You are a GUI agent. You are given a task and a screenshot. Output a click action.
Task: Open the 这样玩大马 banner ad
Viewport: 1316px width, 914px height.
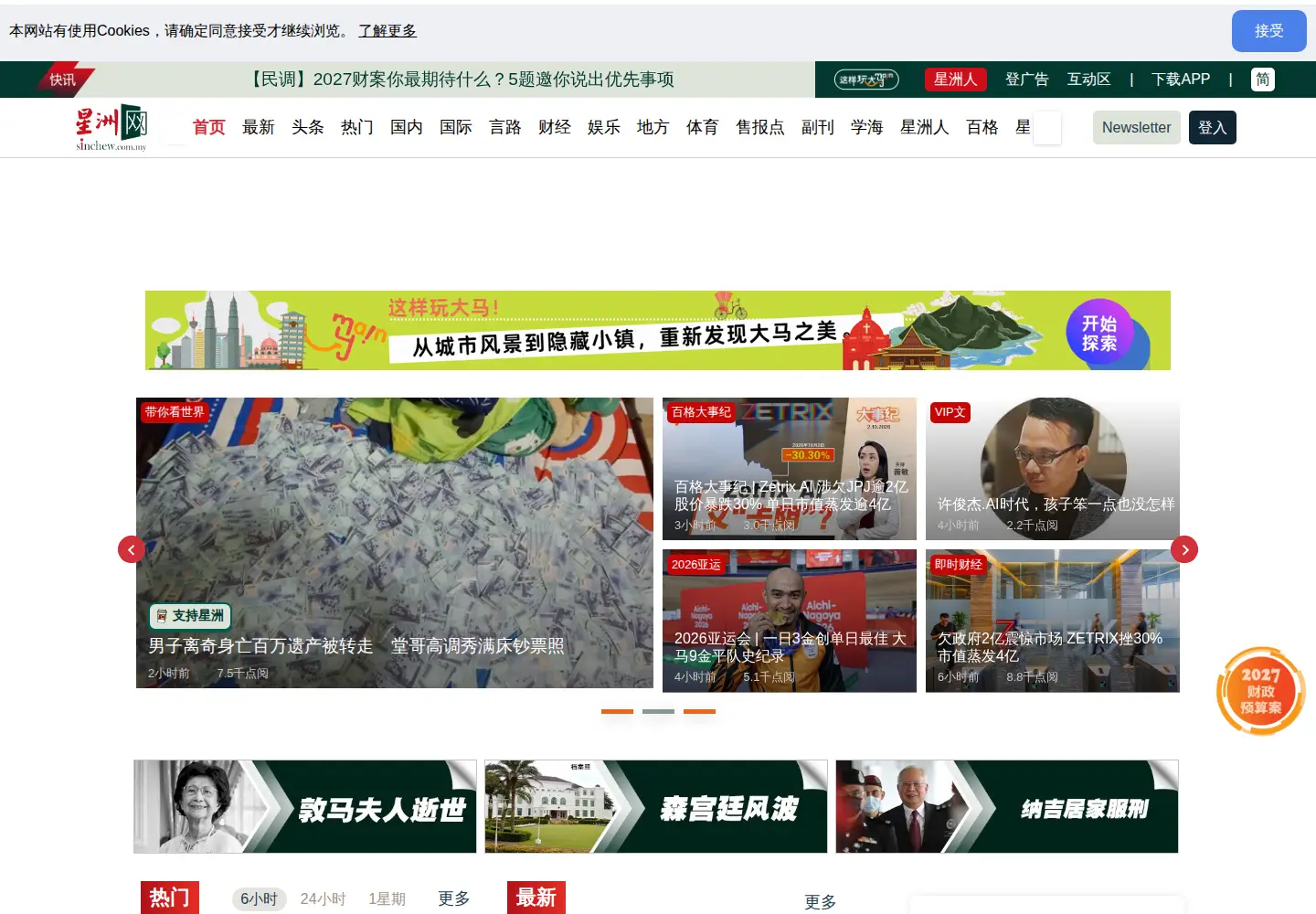[x=658, y=331]
